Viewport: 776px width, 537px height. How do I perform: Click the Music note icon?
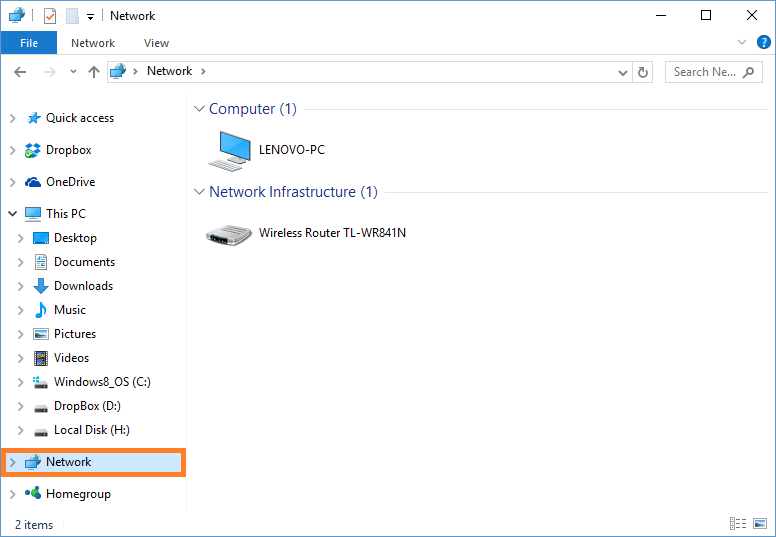click(x=41, y=310)
